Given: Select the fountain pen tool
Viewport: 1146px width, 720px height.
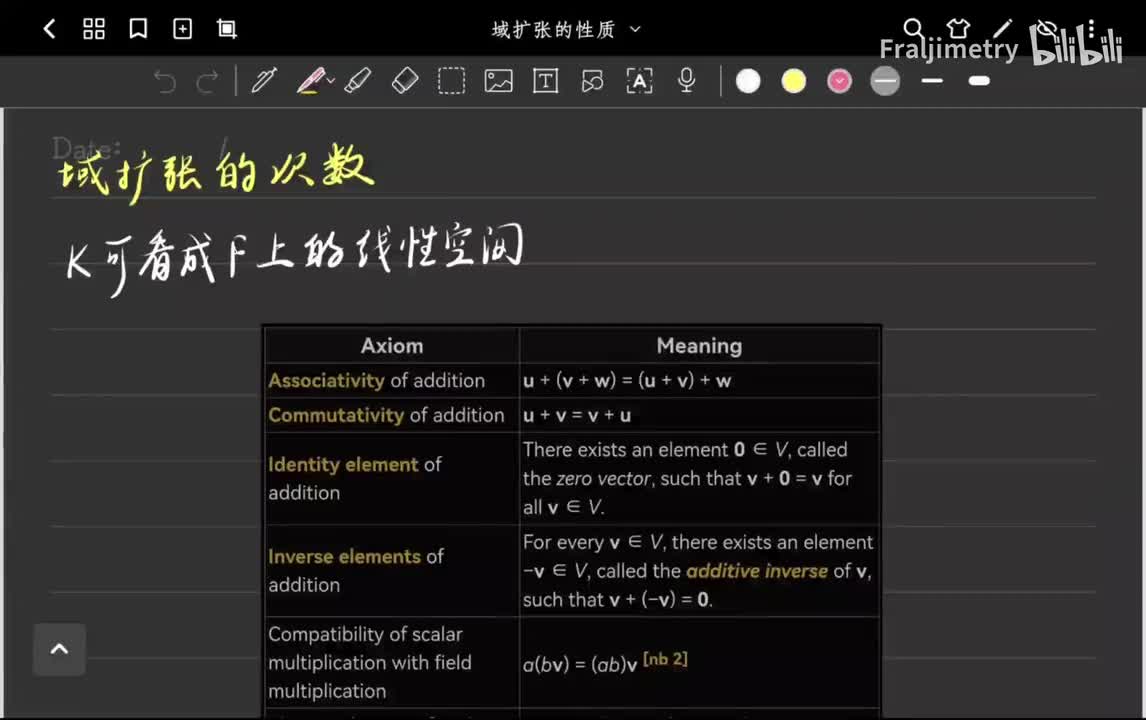Looking at the screenshot, I should click(264, 80).
